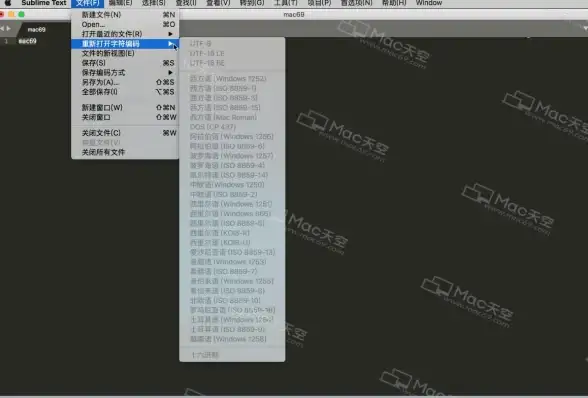
Task: Select the ISO 8859-7 encoding
Action: [232, 272]
